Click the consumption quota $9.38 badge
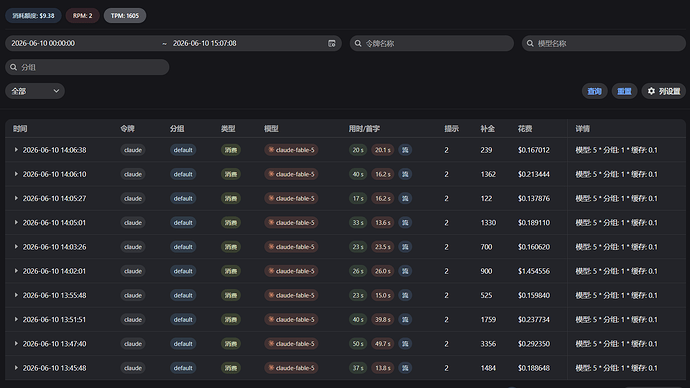The height and width of the screenshot is (388, 690). coord(33,15)
